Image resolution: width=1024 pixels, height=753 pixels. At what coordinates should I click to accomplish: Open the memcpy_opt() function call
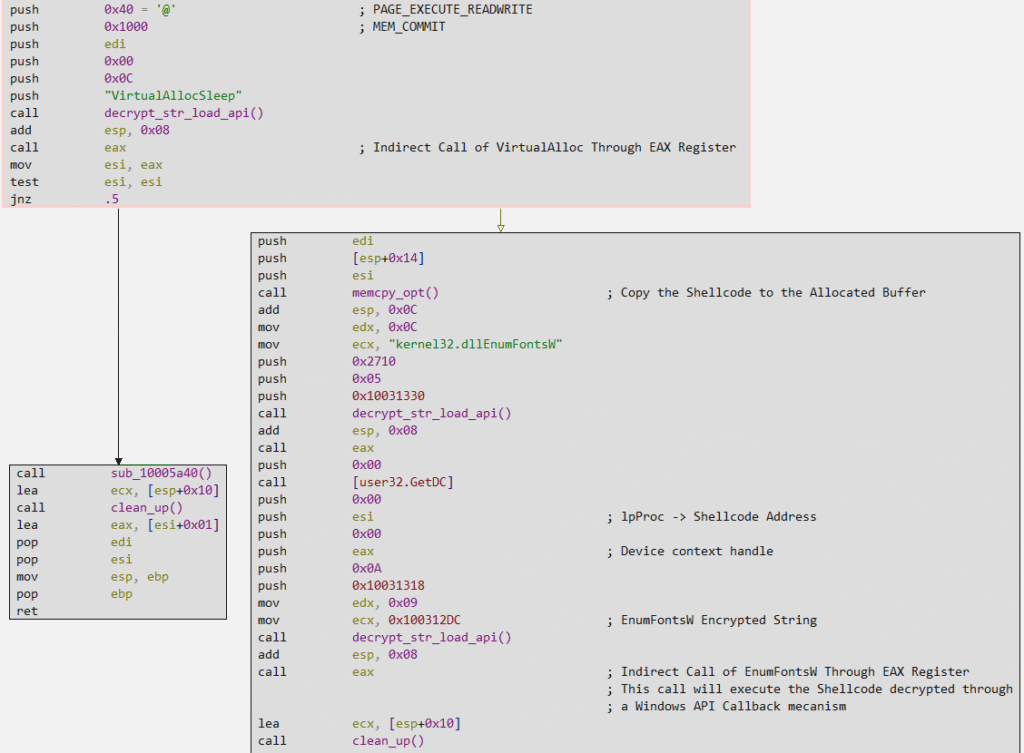coord(395,292)
